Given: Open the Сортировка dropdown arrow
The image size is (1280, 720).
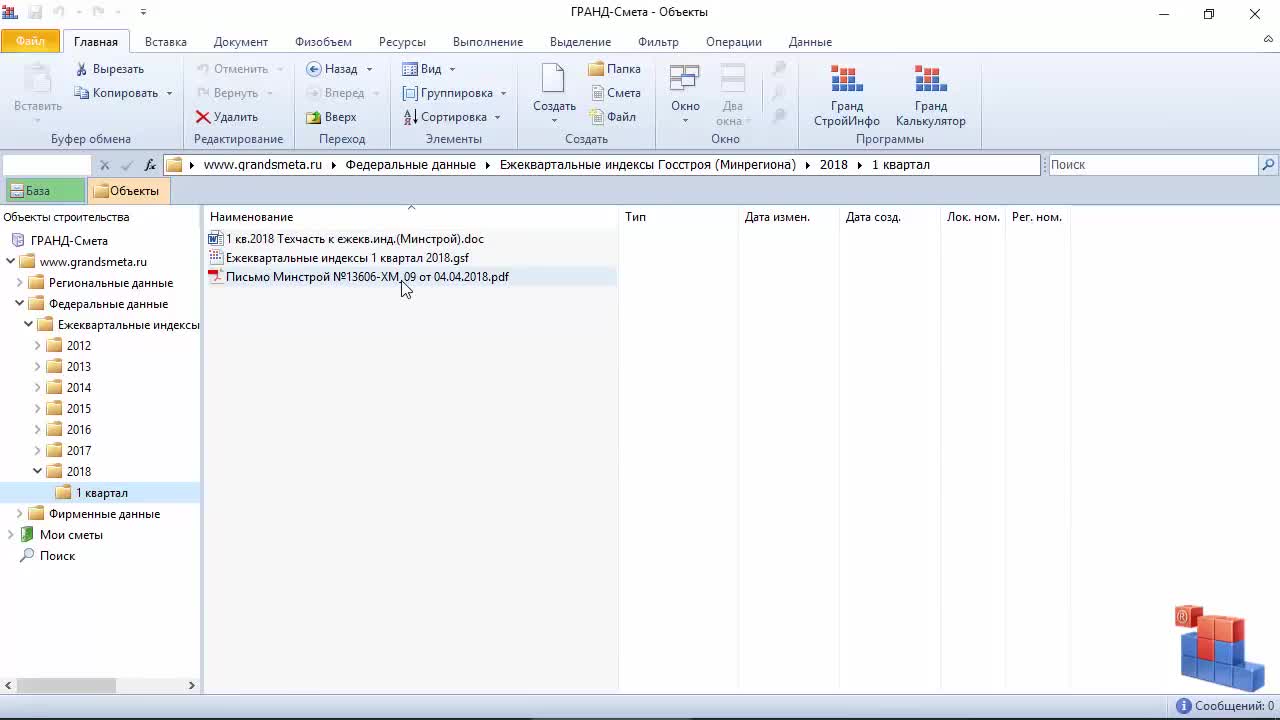Looking at the screenshot, I should pos(497,117).
